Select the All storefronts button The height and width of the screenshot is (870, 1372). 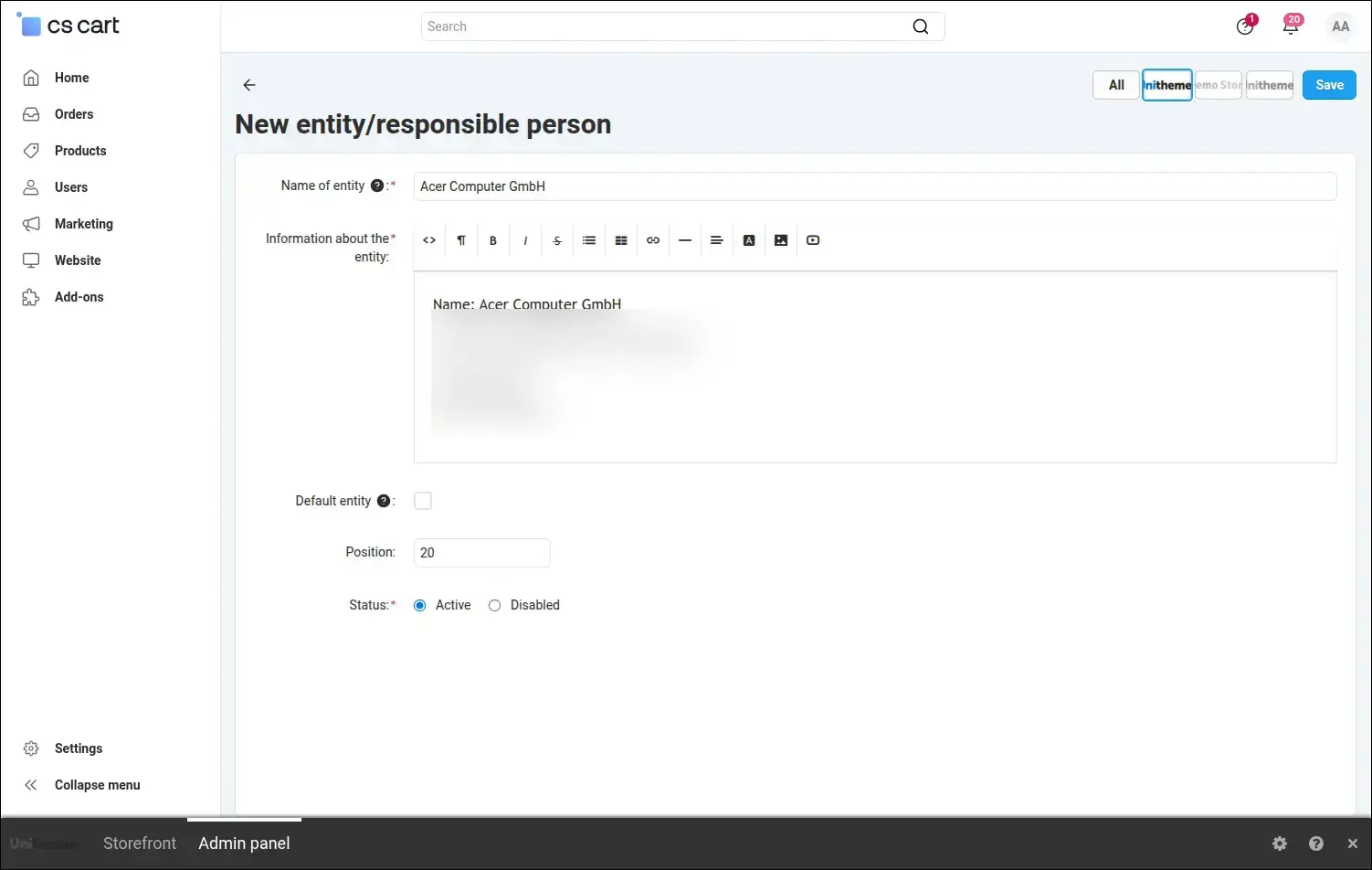pyautogui.click(x=1116, y=85)
